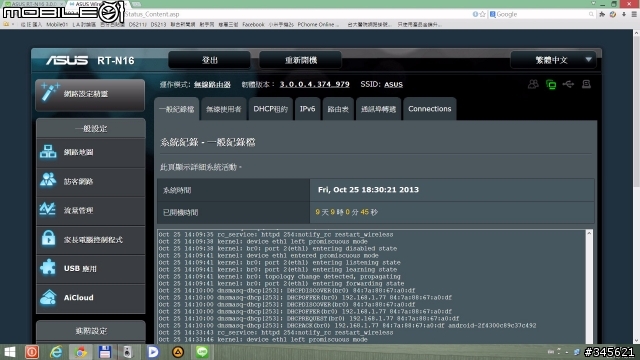Screen dimensions: 640x360
Task: Click the uptime value 9 days 9 hours
Action: coord(346,212)
